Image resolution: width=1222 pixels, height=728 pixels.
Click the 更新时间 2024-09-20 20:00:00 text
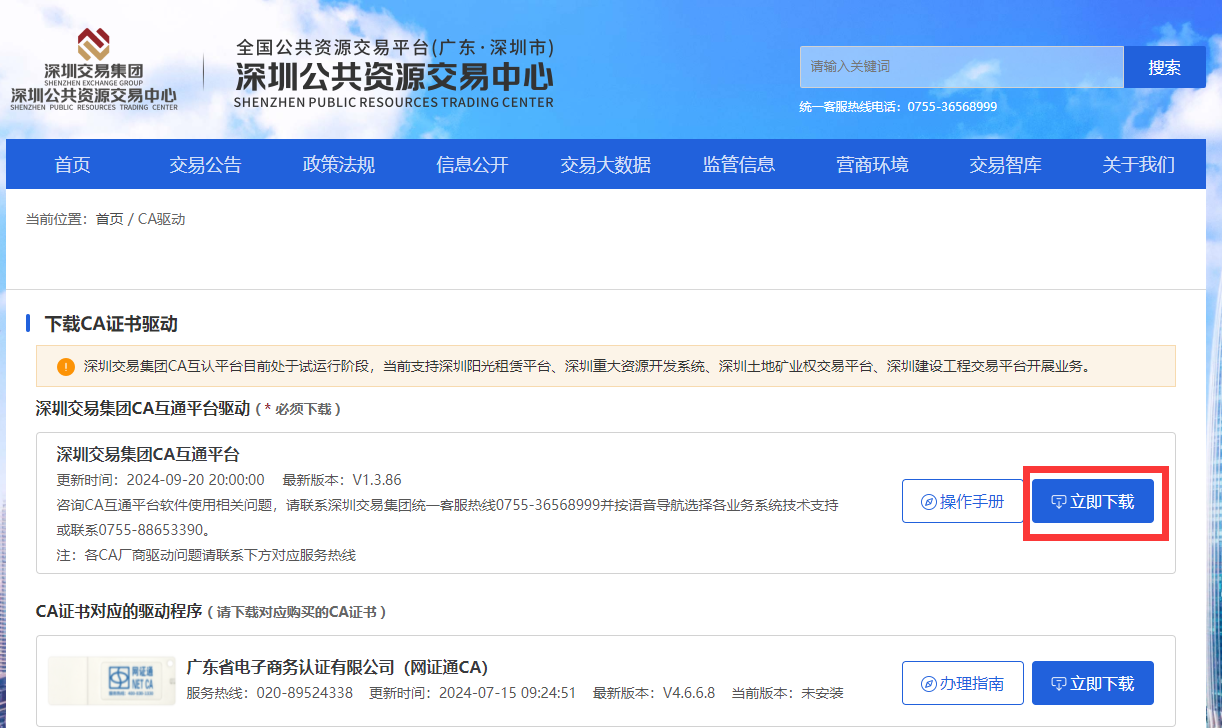(161, 480)
